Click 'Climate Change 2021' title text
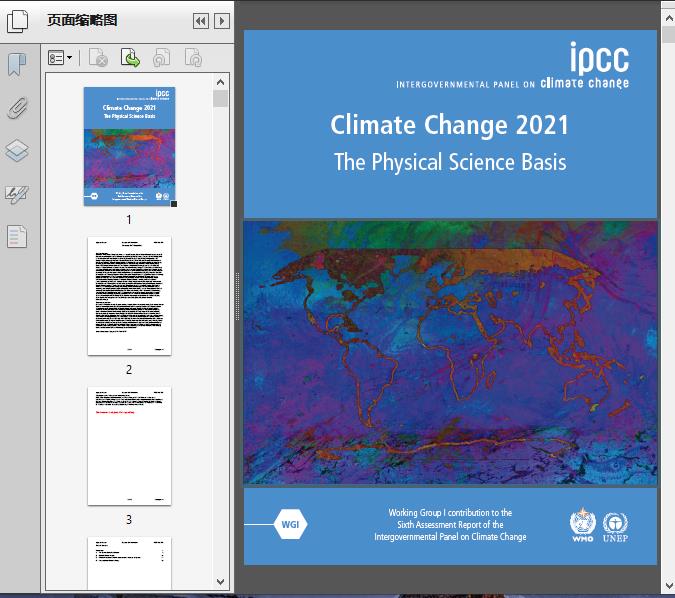 449,125
